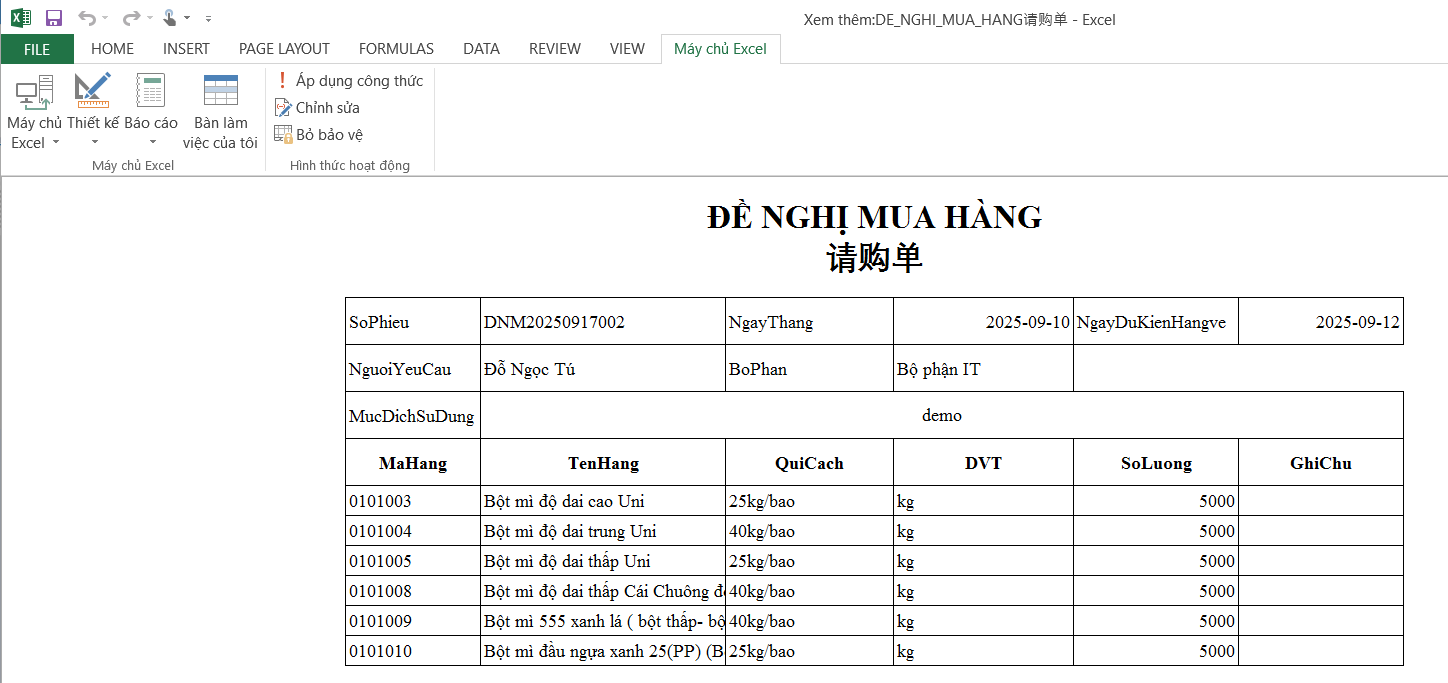Select the SoLuong column header cell
Screen dimensions: 1448x683
point(1155,463)
